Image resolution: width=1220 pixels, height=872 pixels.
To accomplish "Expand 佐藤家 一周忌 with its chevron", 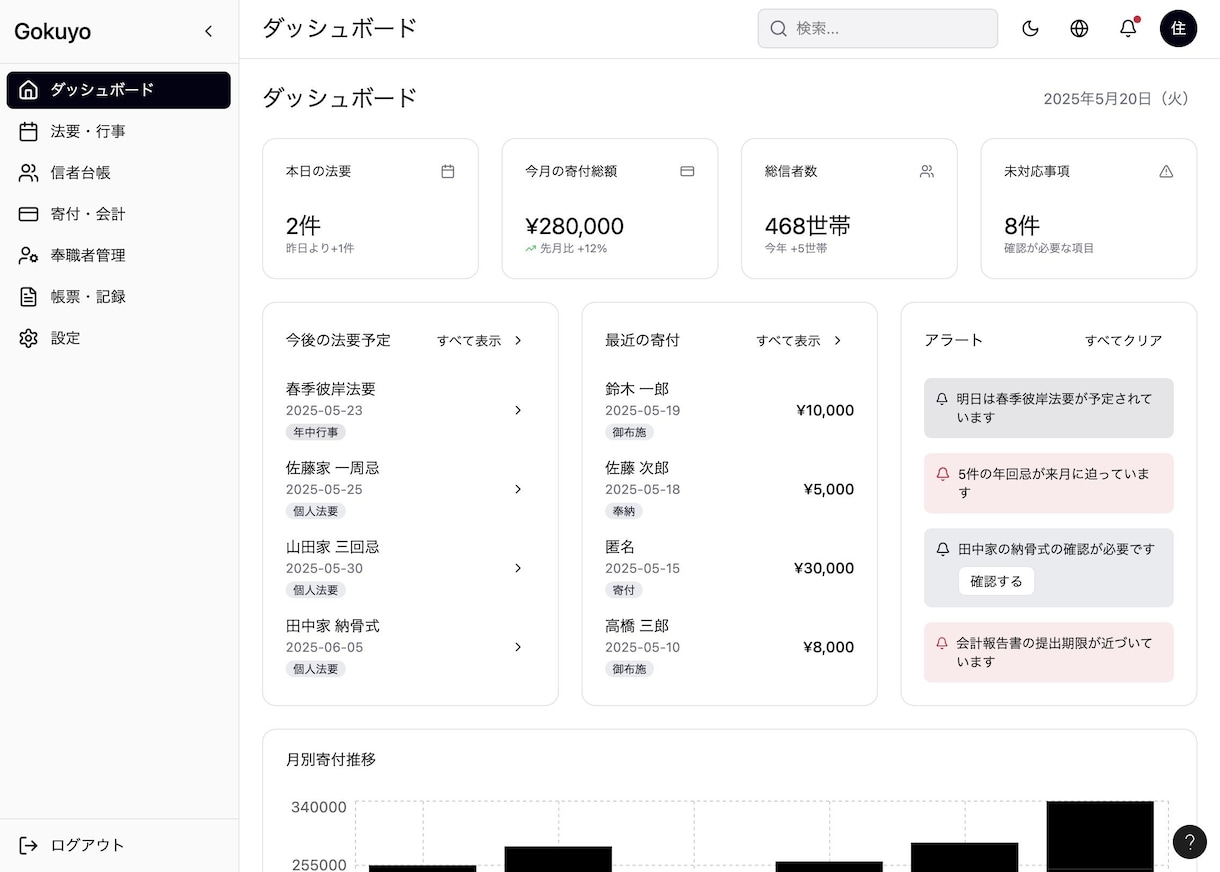I will pos(518,489).
